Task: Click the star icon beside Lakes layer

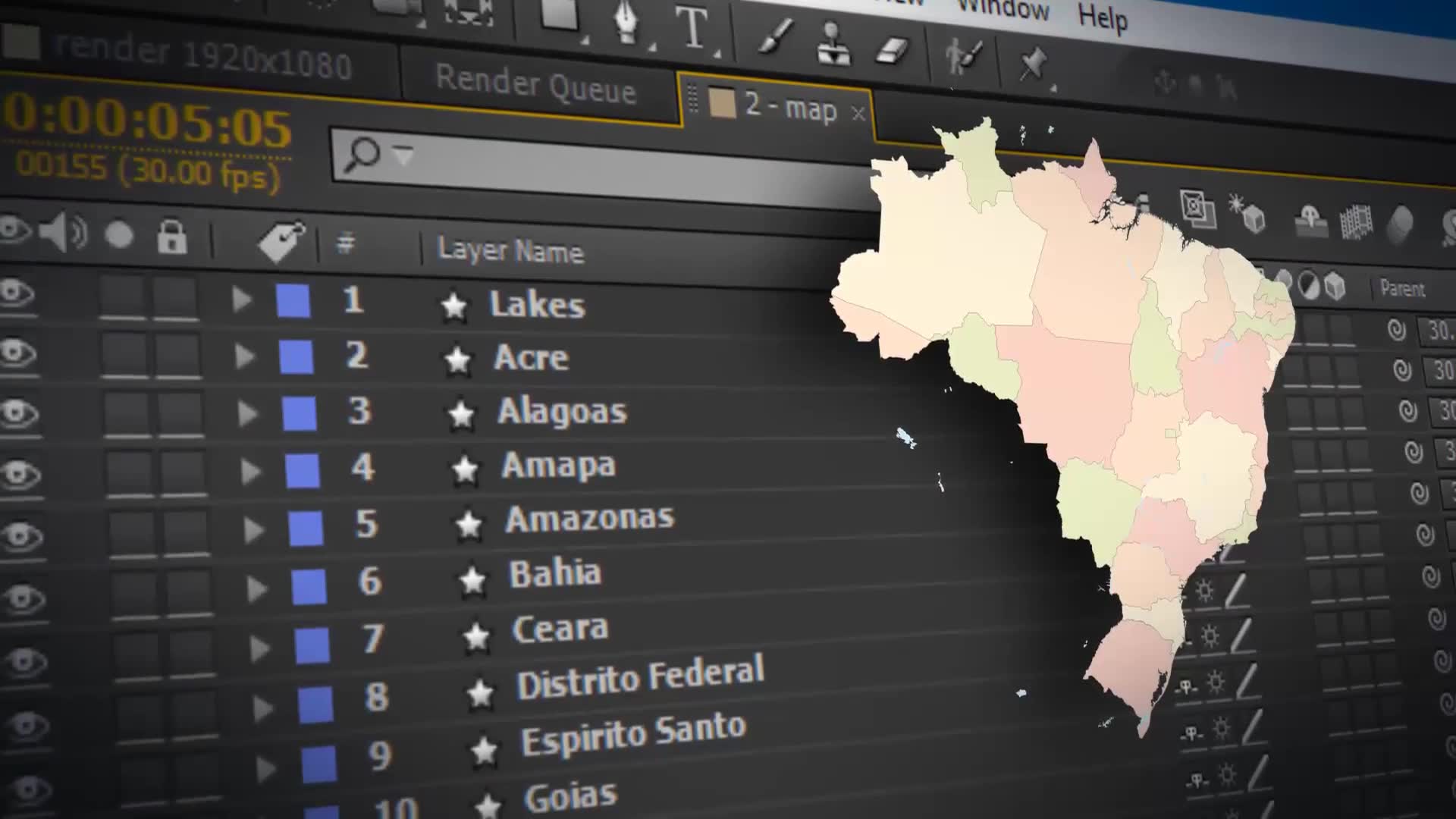Action: tap(453, 306)
